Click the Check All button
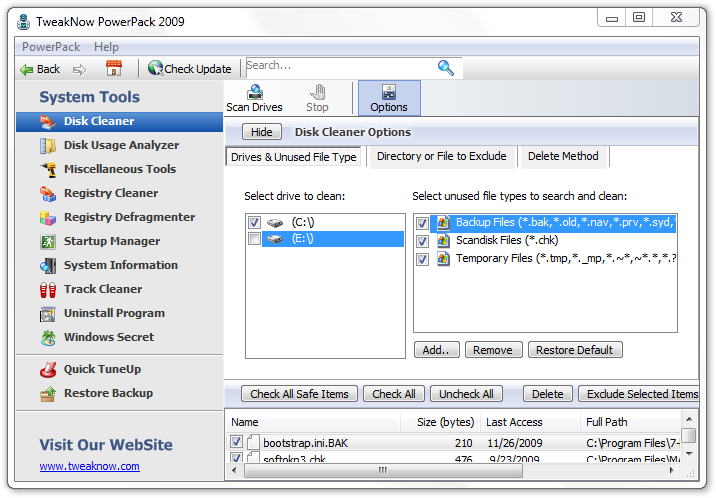The width and height of the screenshot is (716, 498). coord(394,394)
